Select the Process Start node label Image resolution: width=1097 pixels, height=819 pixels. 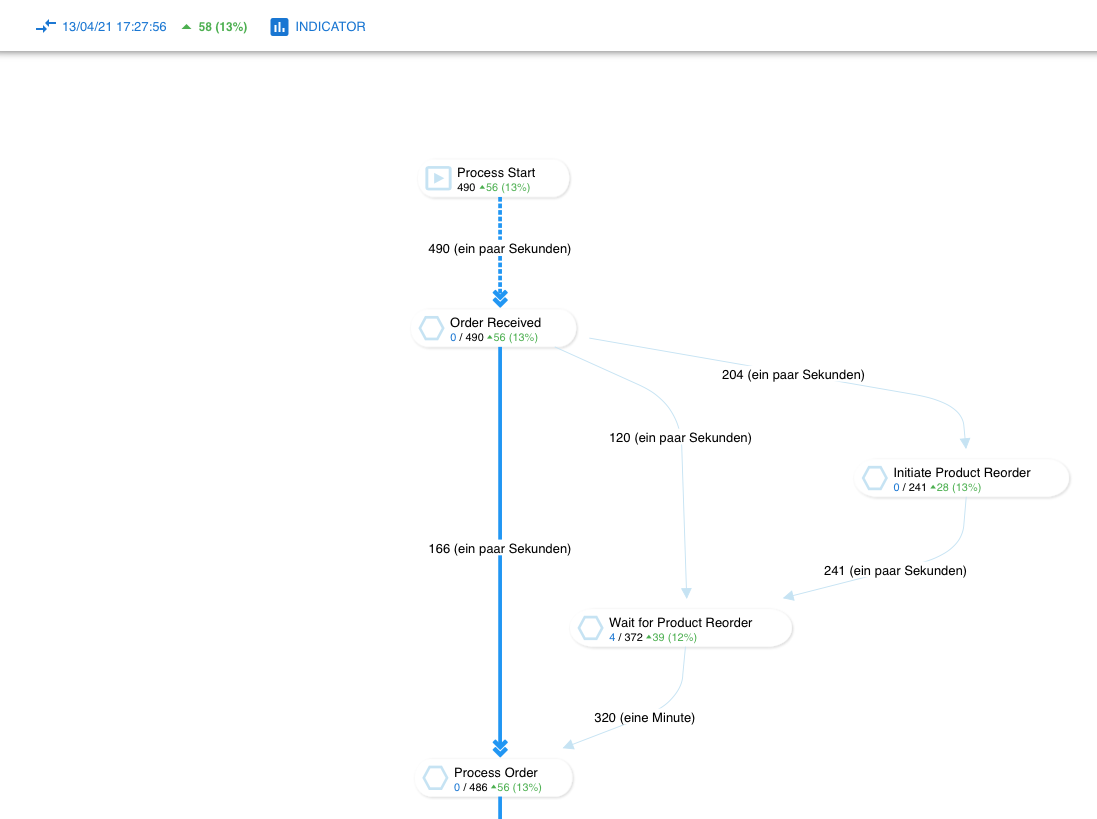496,173
